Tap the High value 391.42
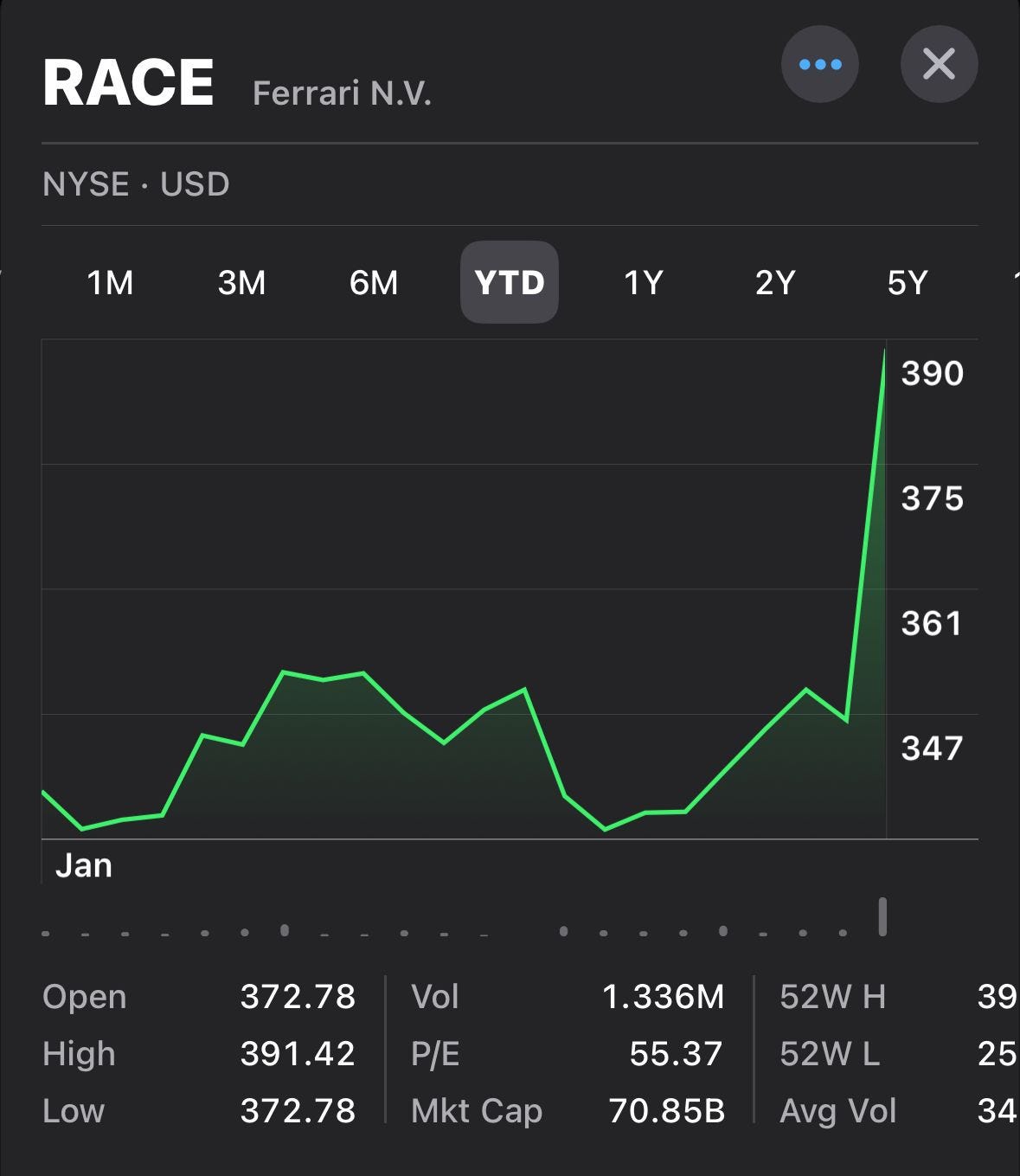This screenshot has height=1176, width=1020. point(298,1054)
